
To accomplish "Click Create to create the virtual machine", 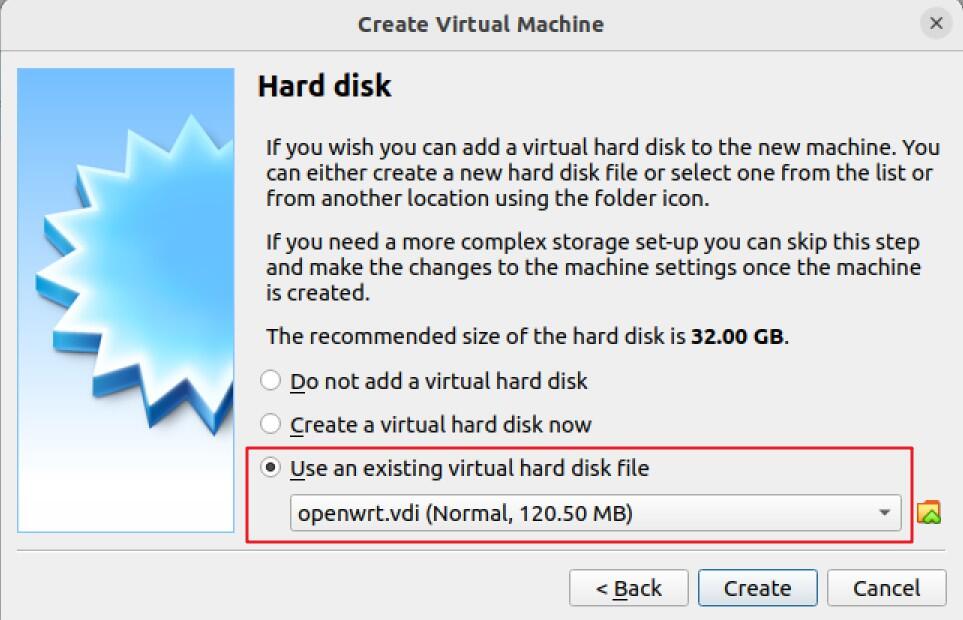I will pos(757,588).
